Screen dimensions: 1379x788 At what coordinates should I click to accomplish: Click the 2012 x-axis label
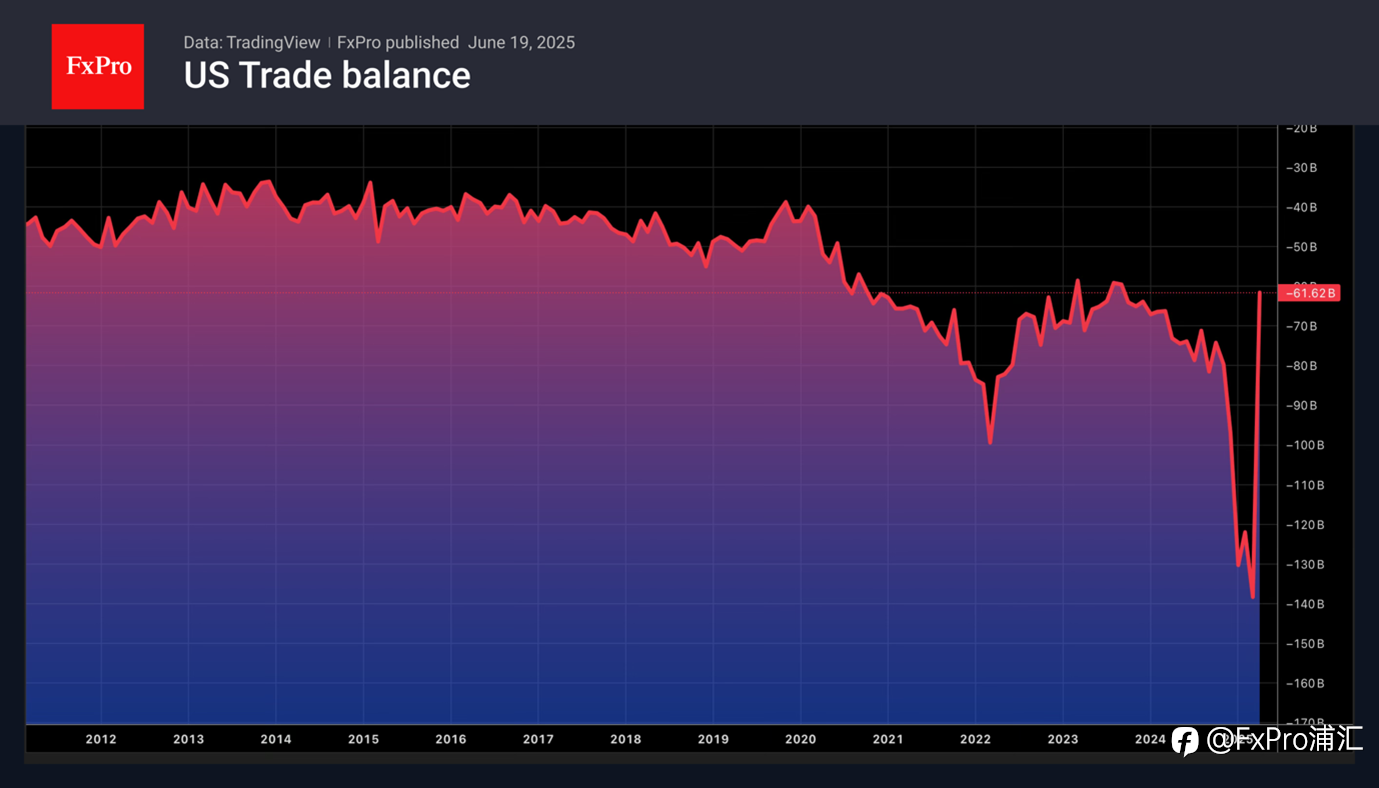click(100, 739)
